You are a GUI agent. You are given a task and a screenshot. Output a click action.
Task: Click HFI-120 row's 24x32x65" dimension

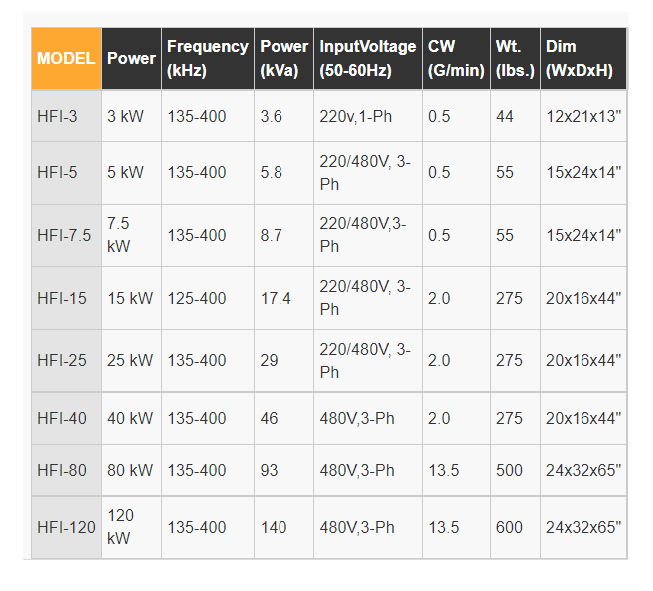(x=583, y=527)
